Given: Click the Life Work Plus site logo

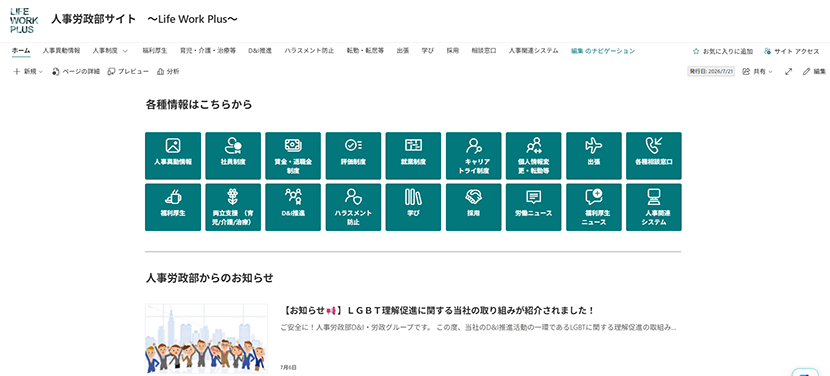Looking at the screenshot, I should [x=24, y=20].
